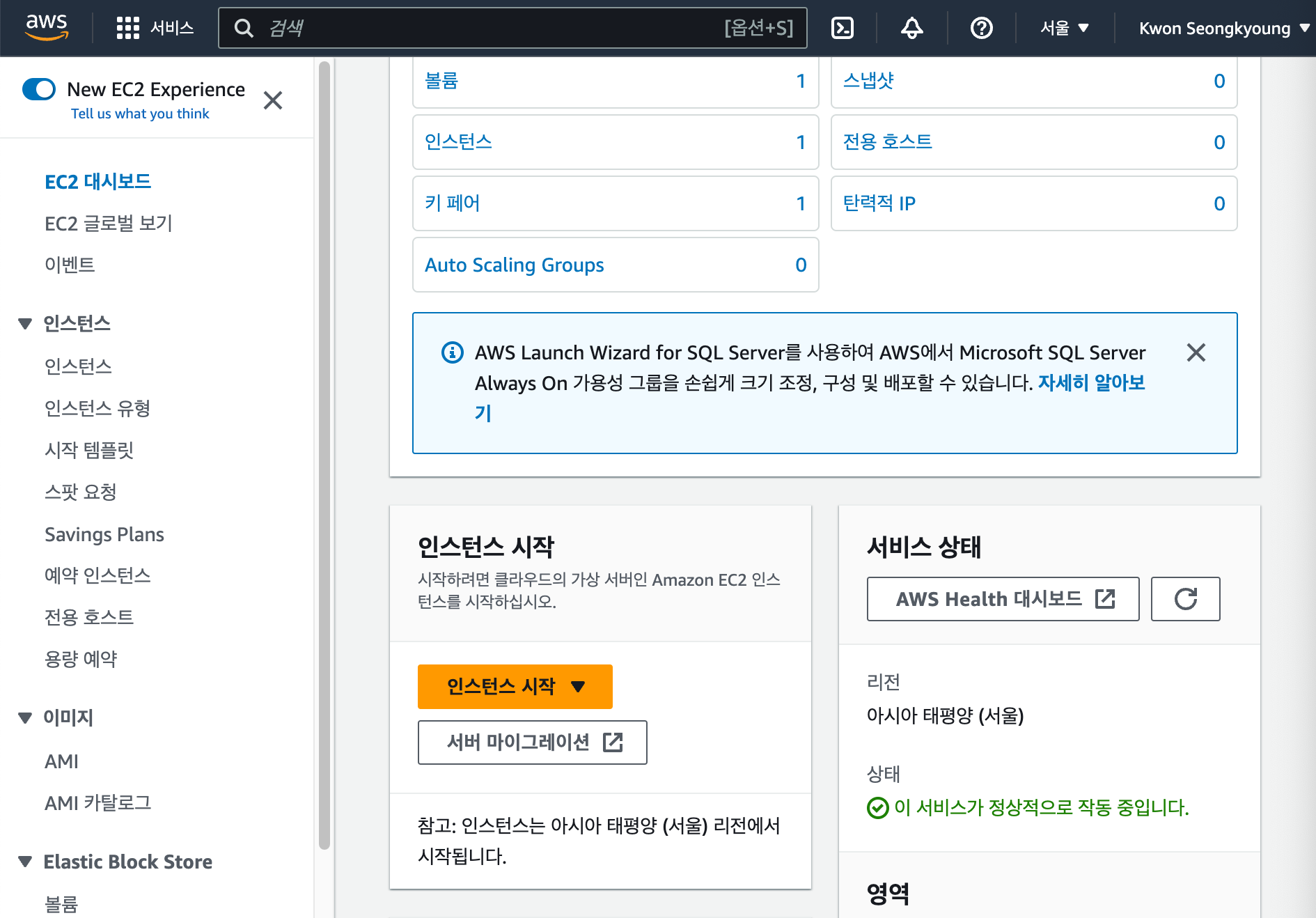Open 시작 템플릿 in the sidebar
The width and height of the screenshot is (1316, 918).
click(89, 450)
